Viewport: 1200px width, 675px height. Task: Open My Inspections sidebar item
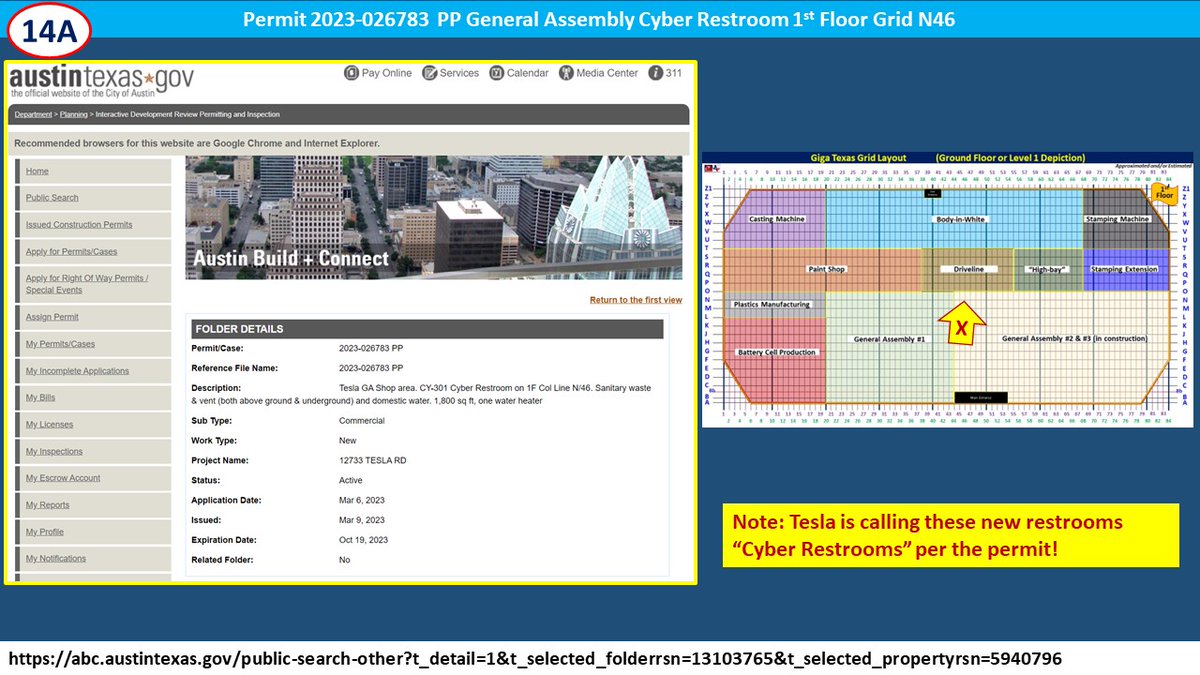click(54, 452)
